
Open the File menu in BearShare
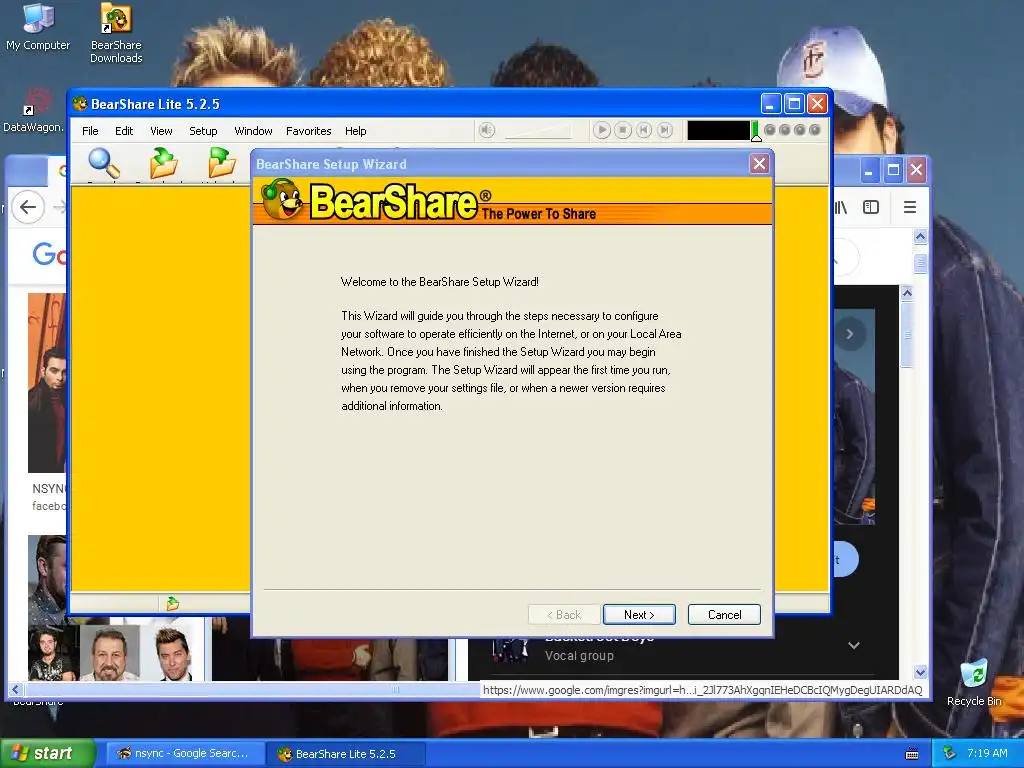[x=90, y=131]
